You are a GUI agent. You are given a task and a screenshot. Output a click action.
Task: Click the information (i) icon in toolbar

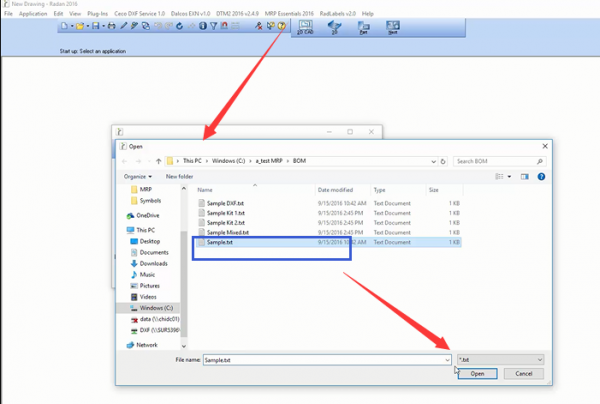tap(203, 26)
